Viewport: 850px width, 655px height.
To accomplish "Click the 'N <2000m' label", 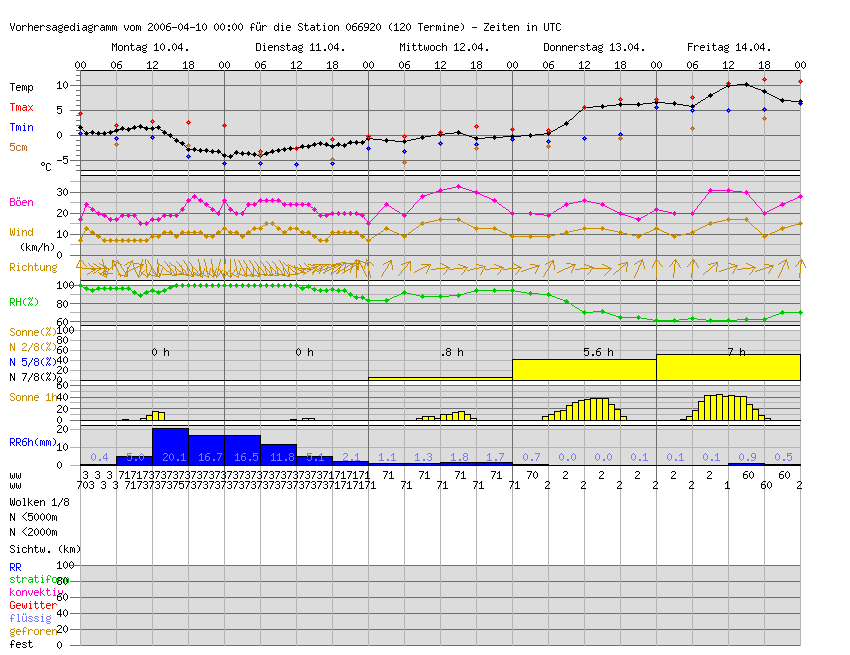I will pos(33,532).
